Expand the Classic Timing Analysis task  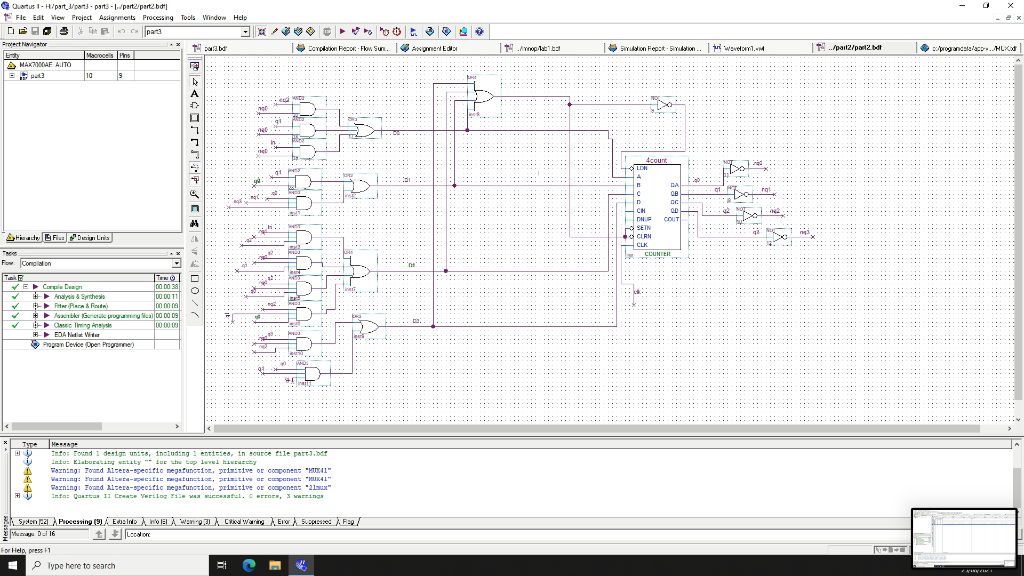[x=36, y=325]
